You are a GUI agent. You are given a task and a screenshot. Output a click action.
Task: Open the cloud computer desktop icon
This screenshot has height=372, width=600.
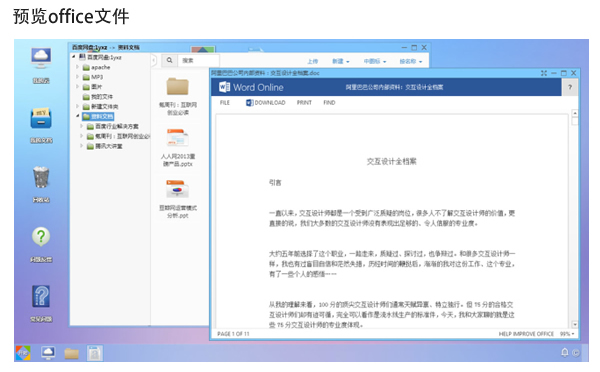coord(41,59)
